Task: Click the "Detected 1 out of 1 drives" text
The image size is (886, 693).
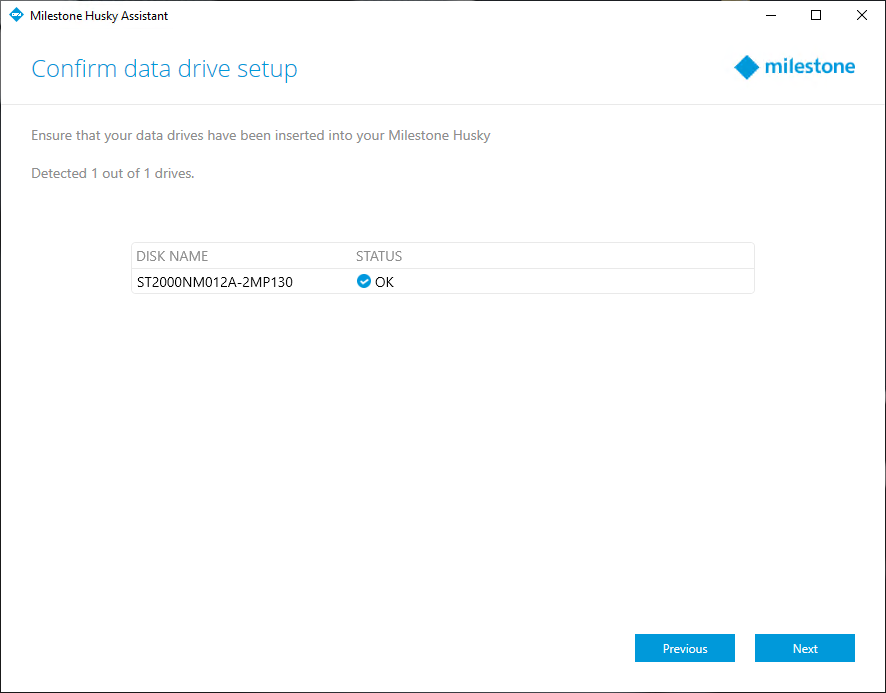Action: coord(113,173)
